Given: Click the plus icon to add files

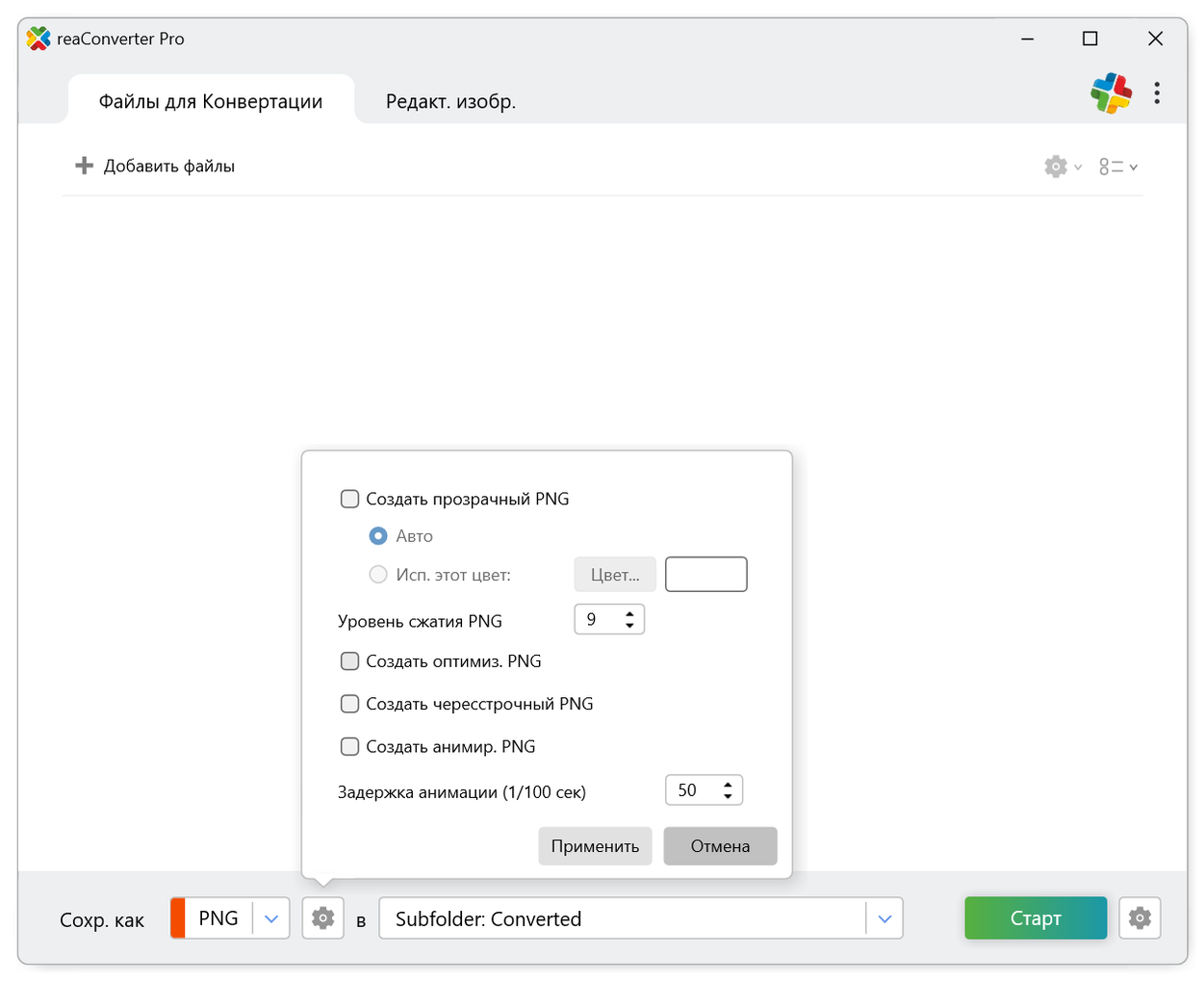Looking at the screenshot, I should [85, 166].
